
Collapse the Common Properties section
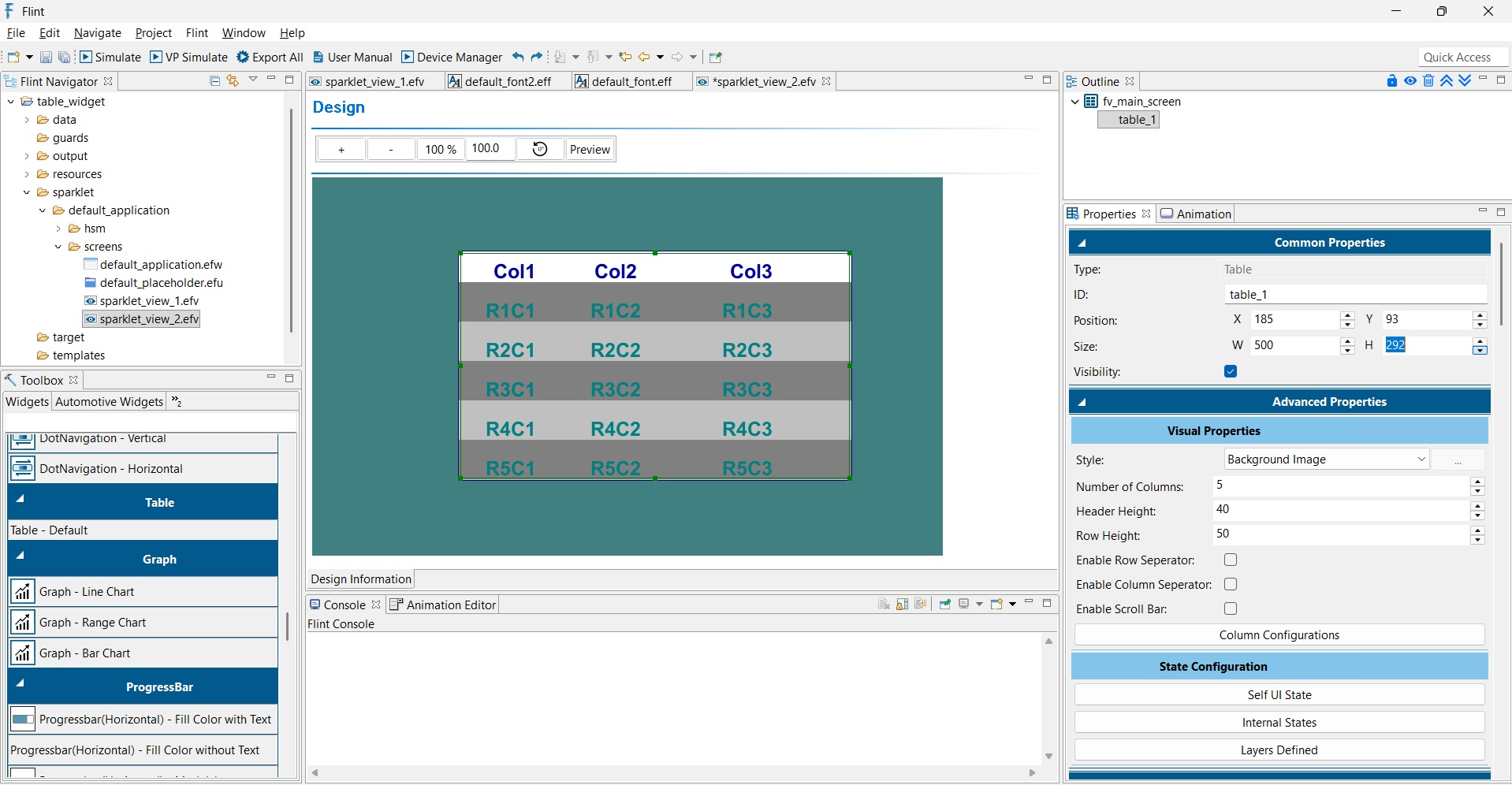pyautogui.click(x=1082, y=243)
